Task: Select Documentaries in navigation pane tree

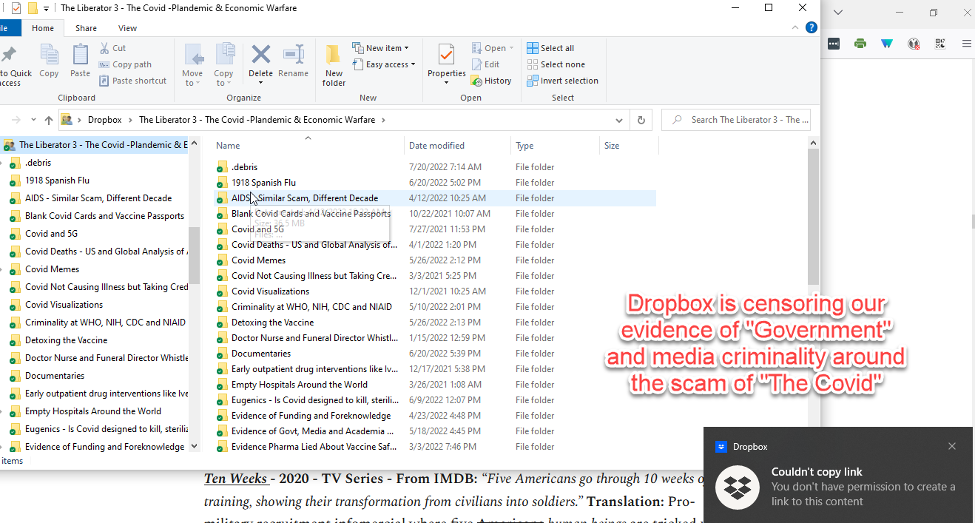Action: 55,376
